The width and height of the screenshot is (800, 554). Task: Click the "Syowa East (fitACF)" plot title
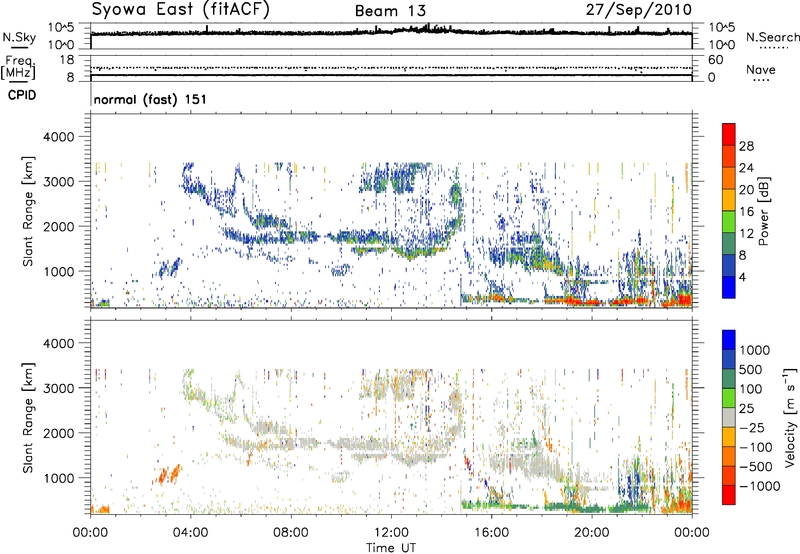tap(181, 10)
